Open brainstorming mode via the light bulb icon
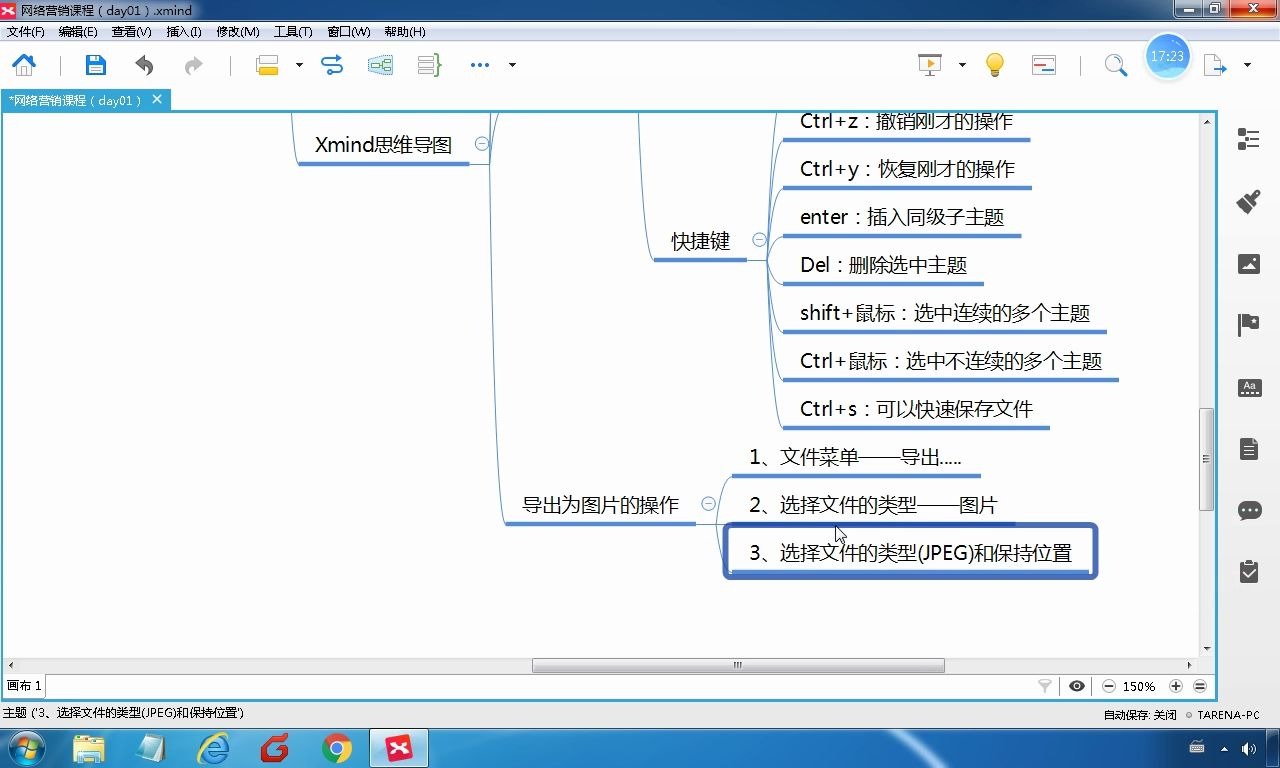This screenshot has height=768, width=1280. click(x=994, y=65)
